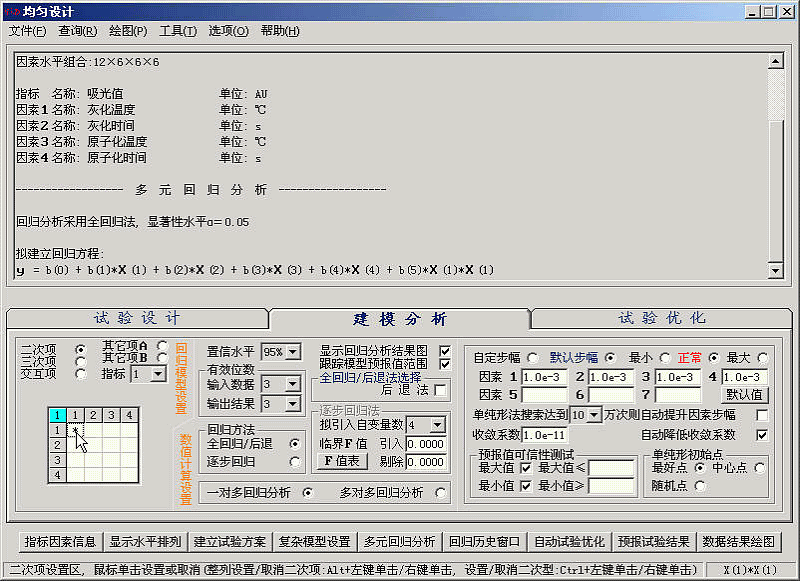Enable the 后退法 checkbox
This screenshot has height=581, width=800.
[440, 390]
